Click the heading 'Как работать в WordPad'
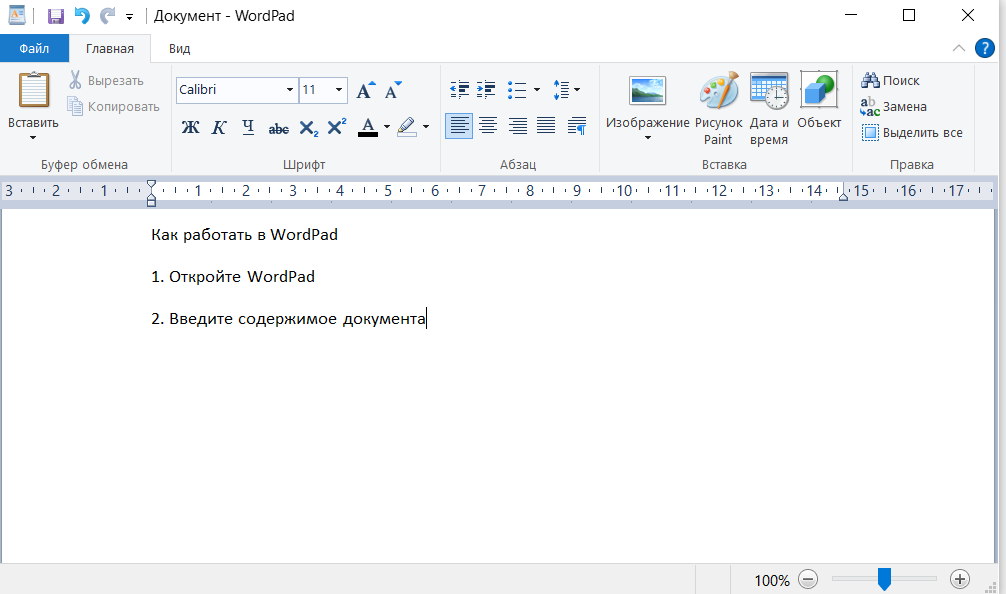 (x=244, y=235)
